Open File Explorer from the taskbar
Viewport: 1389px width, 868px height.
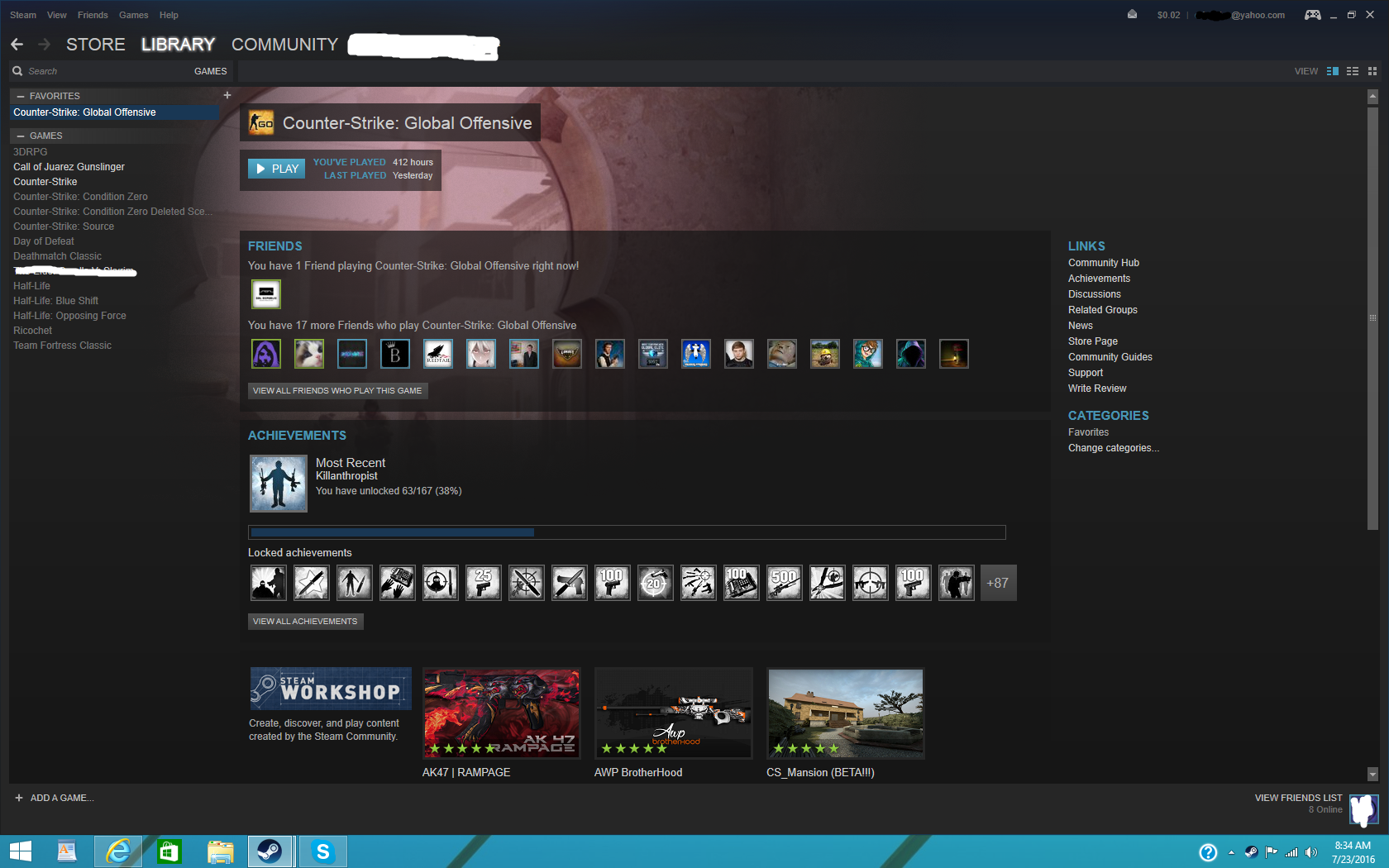(x=221, y=851)
